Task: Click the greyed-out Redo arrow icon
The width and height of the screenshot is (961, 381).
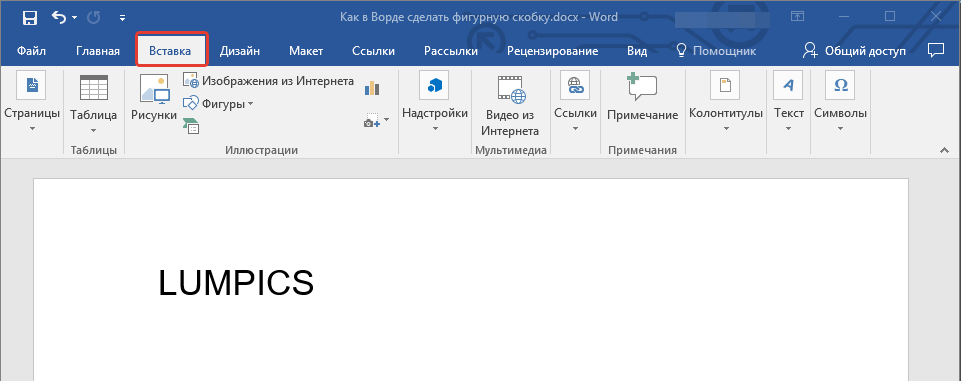Action: (x=94, y=18)
